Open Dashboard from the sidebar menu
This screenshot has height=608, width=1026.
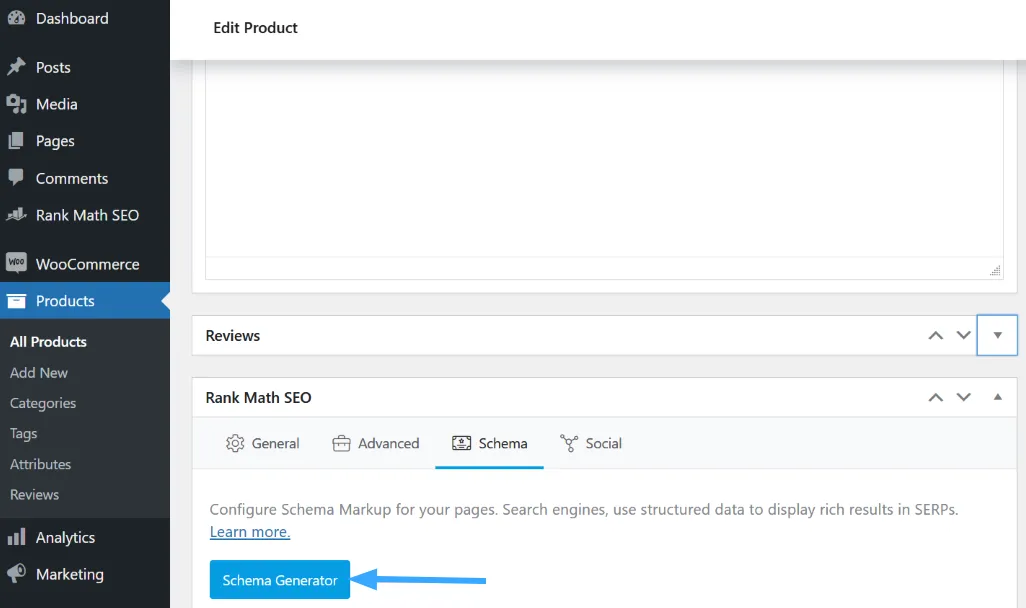tap(85, 18)
